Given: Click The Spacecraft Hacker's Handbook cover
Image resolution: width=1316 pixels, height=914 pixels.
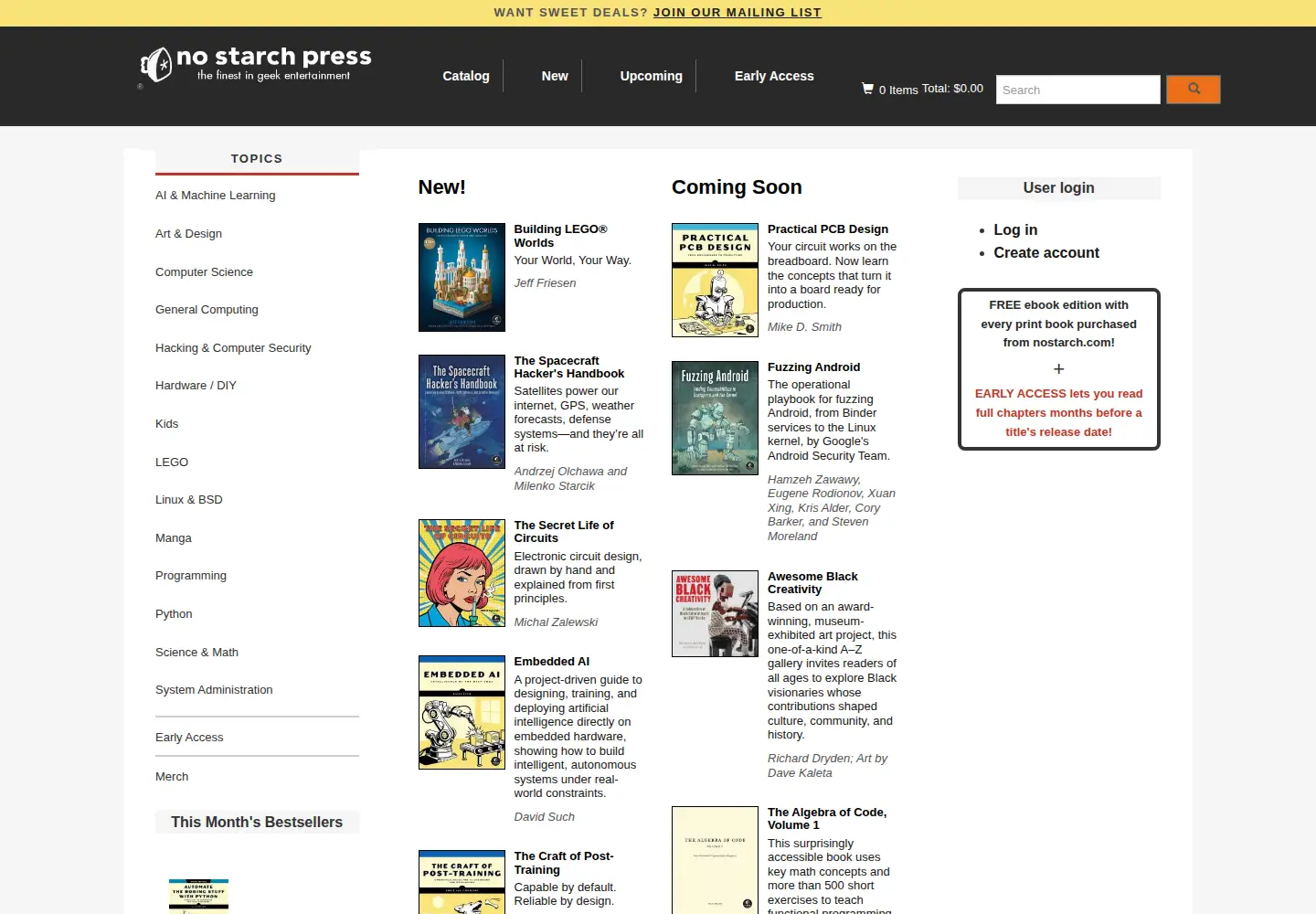Looking at the screenshot, I should click(x=462, y=411).
